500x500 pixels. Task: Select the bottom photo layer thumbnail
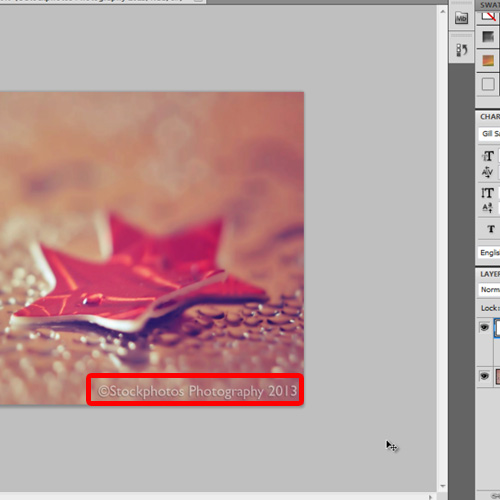[497, 376]
